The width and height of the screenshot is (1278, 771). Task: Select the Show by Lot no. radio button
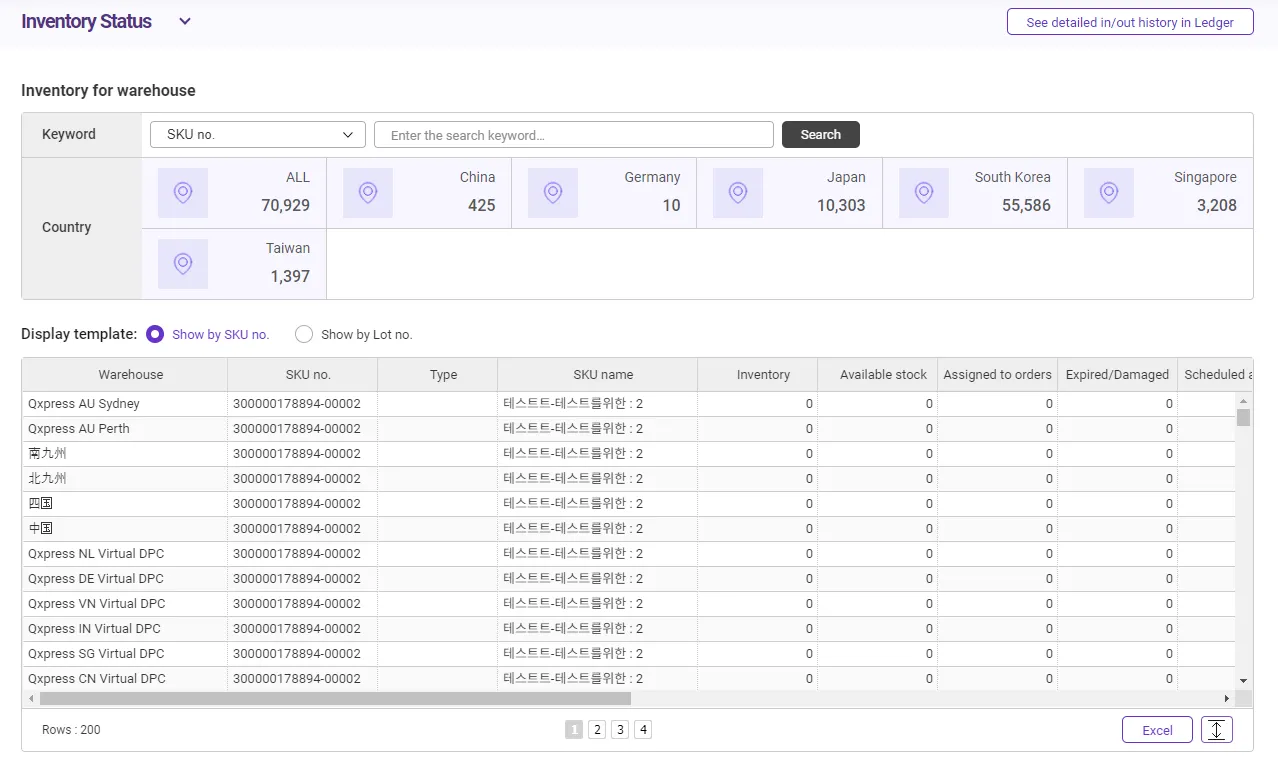[304, 334]
